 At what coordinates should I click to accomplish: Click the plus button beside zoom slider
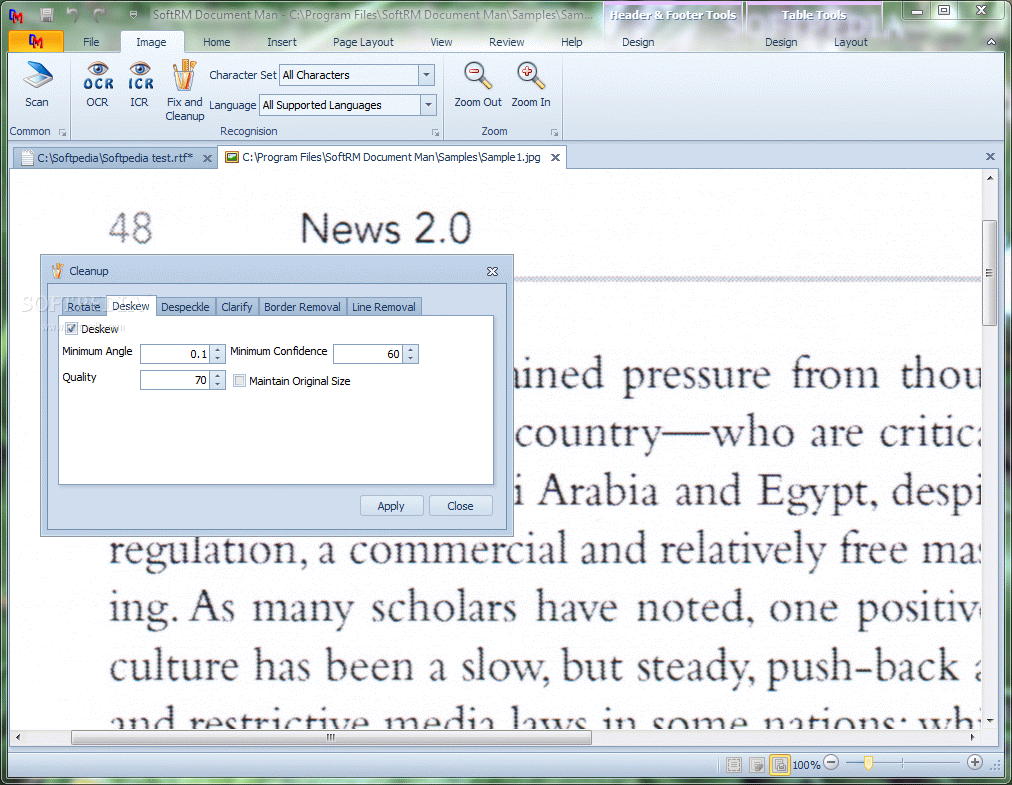(975, 763)
